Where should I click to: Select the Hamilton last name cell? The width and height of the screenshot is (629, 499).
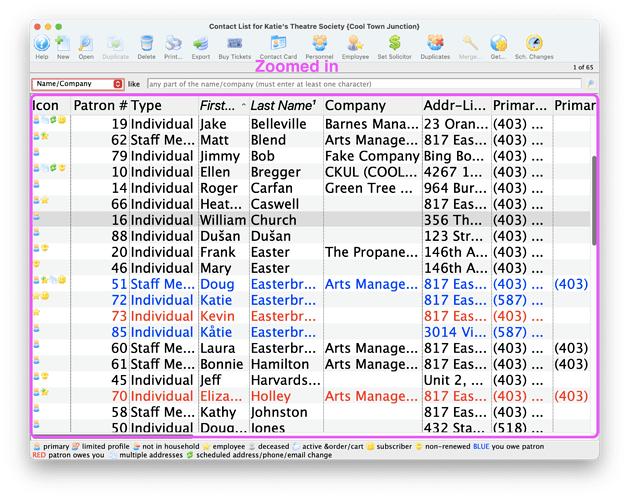(286, 365)
